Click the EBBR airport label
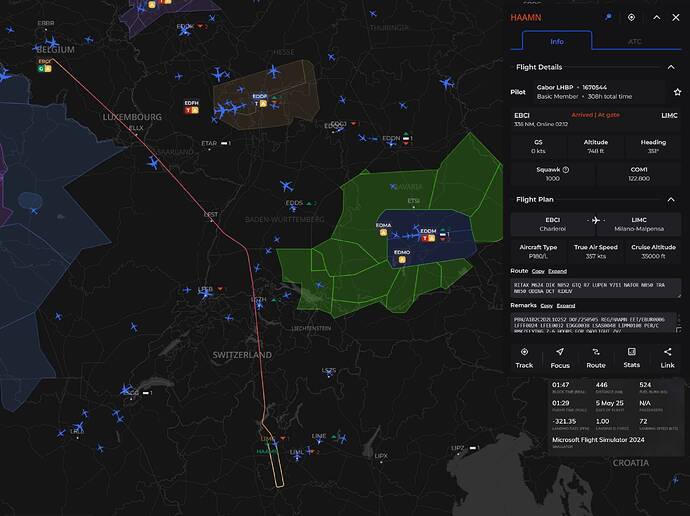The height and width of the screenshot is (516, 690). click(x=46, y=23)
